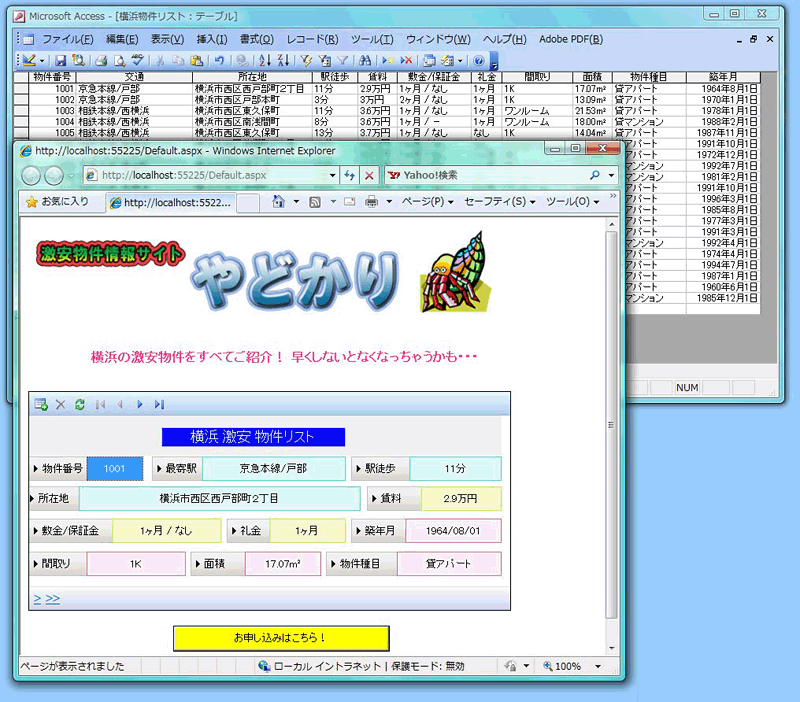Image resolution: width=800 pixels, height=702 pixels.
Task: Expand the 100% zoom level dropdown
Action: (597, 666)
